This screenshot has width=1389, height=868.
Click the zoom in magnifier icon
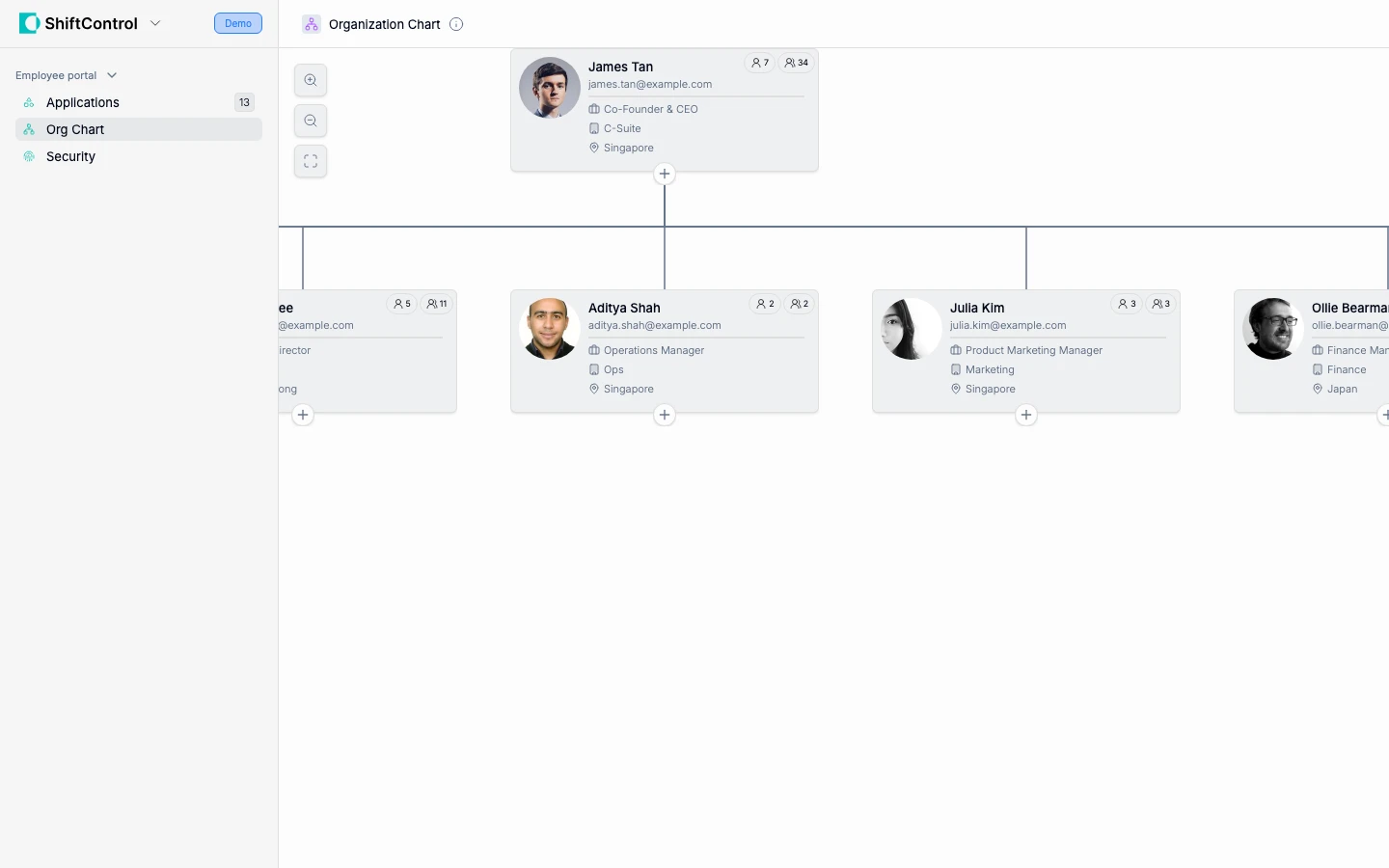[x=311, y=80]
